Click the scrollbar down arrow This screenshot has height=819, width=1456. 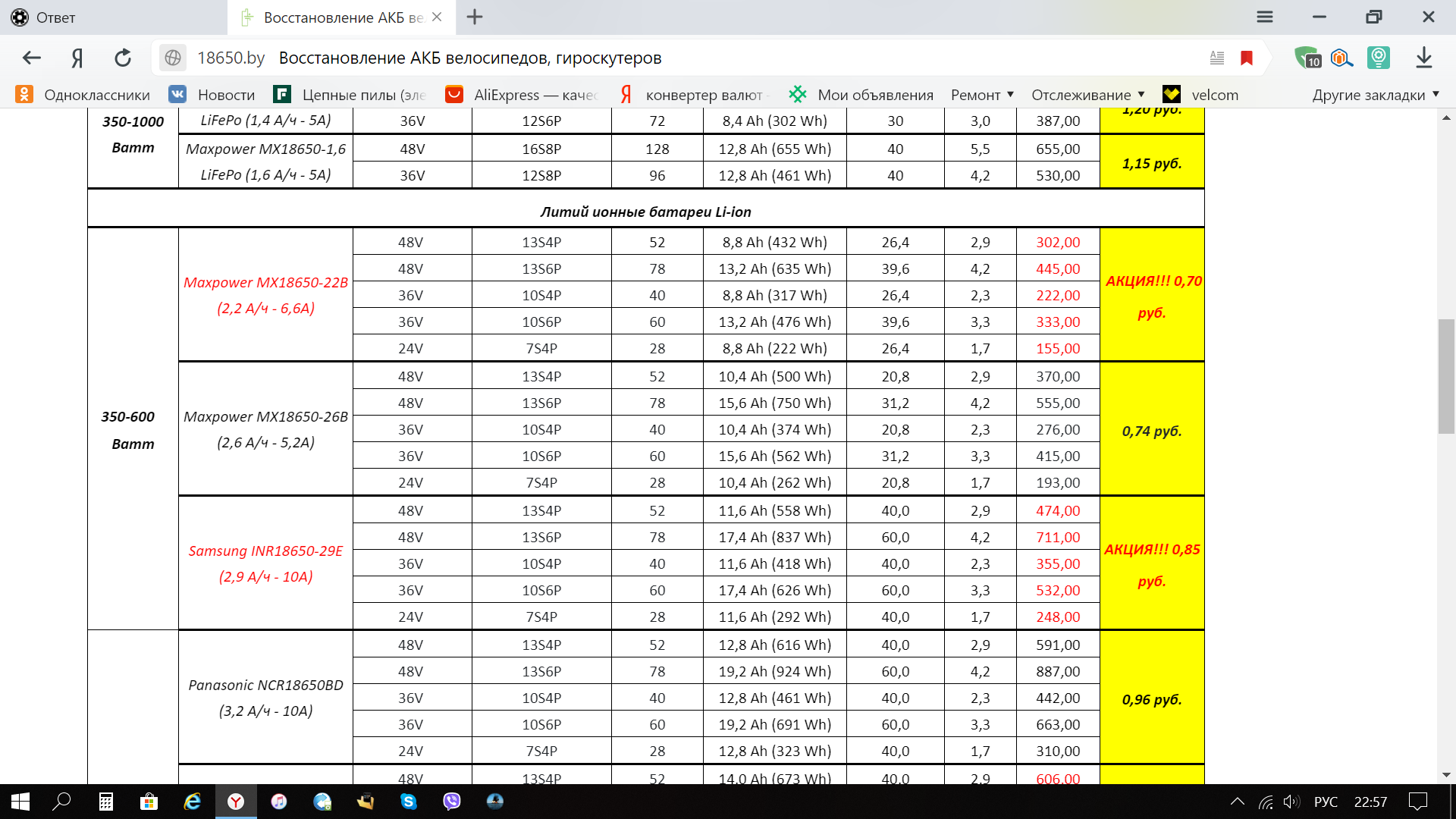point(1446,775)
